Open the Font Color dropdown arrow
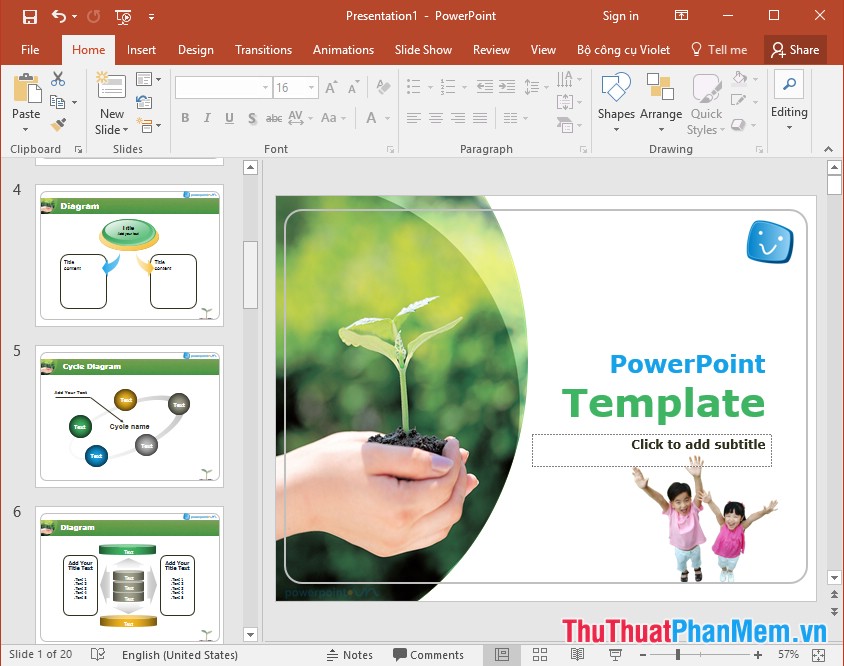 [388, 118]
